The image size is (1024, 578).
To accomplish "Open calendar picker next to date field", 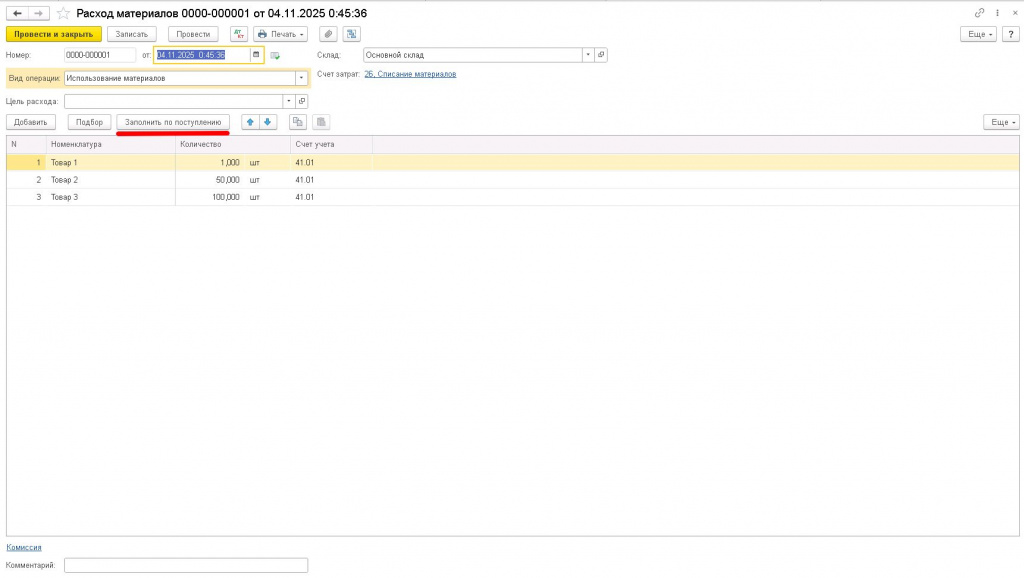I will click(256, 55).
